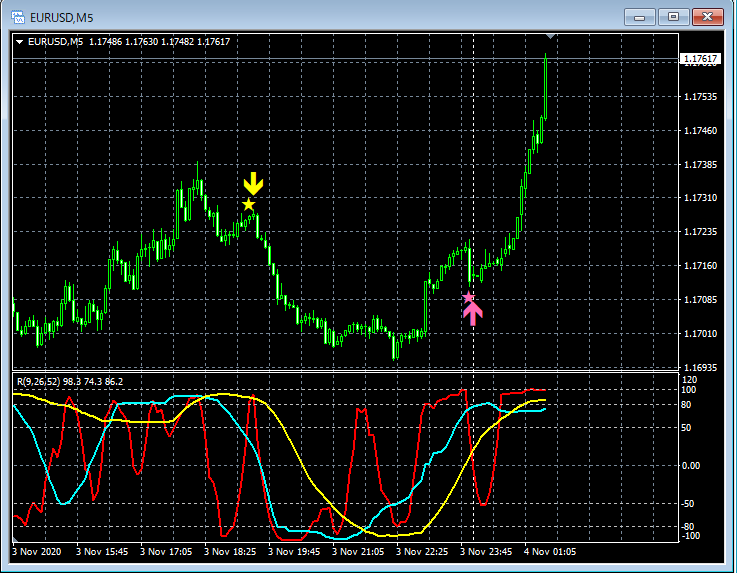
Task: Click the gray chart shift triangle marker
Action: coord(551,36)
